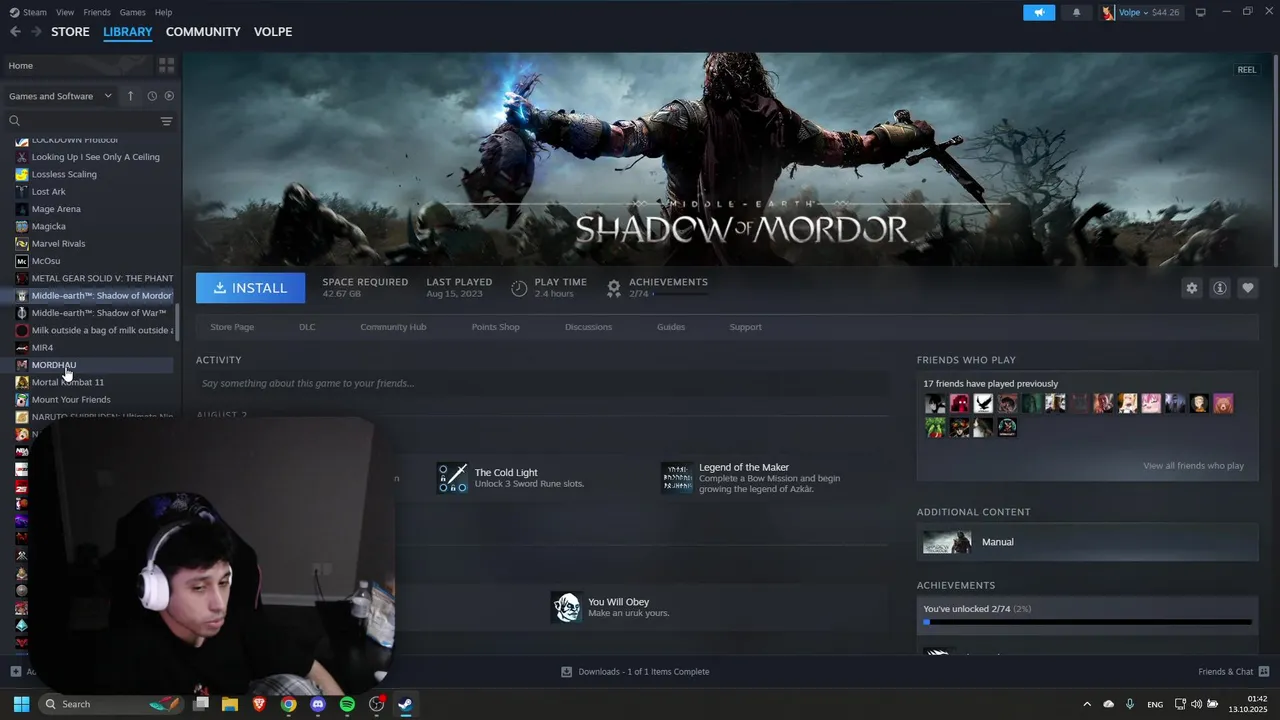Image resolution: width=1280 pixels, height=720 pixels.
Task: Click the Play Time clock icon
Action: (519, 288)
